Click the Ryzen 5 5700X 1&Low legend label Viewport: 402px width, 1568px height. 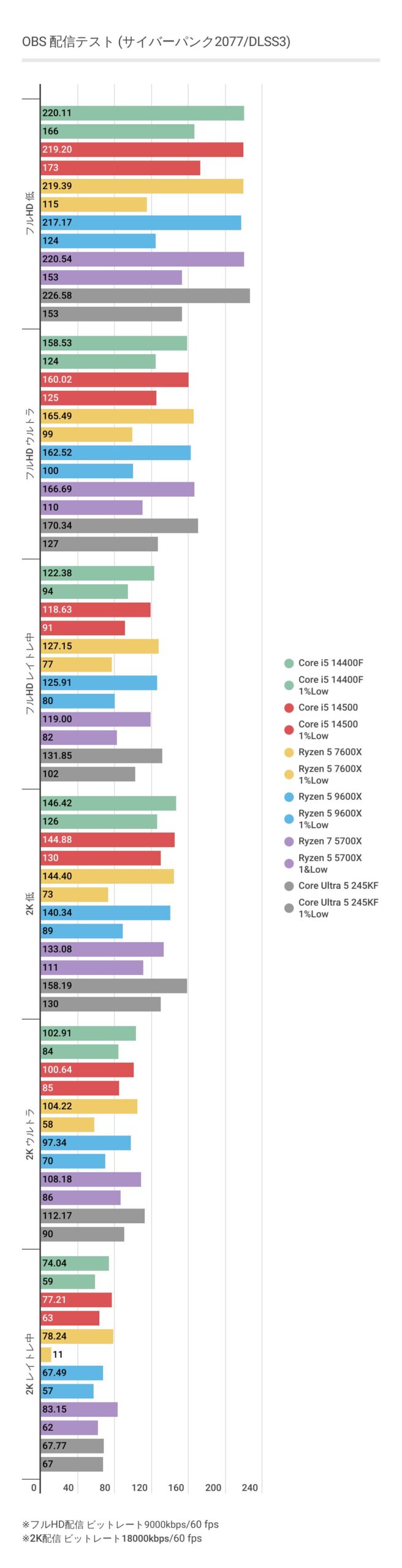tap(330, 864)
